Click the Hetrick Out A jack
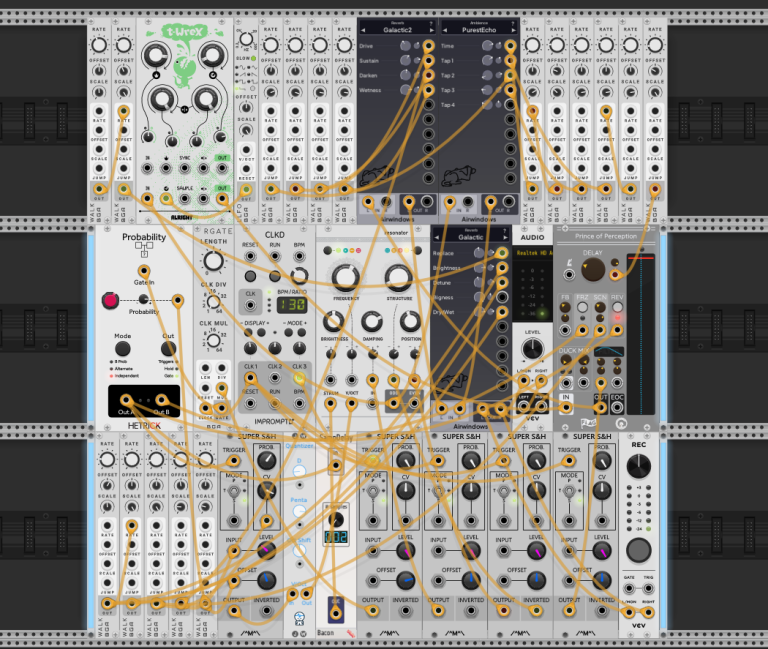768x649 pixels. pyautogui.click(x=126, y=400)
